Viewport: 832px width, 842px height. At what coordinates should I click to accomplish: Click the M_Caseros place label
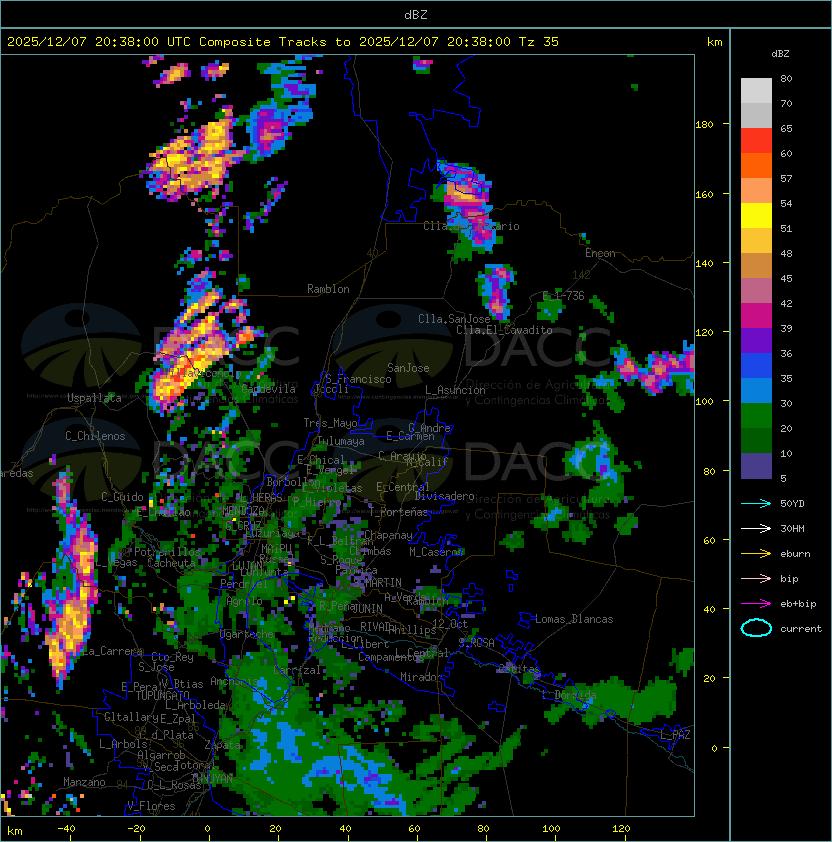tap(436, 551)
